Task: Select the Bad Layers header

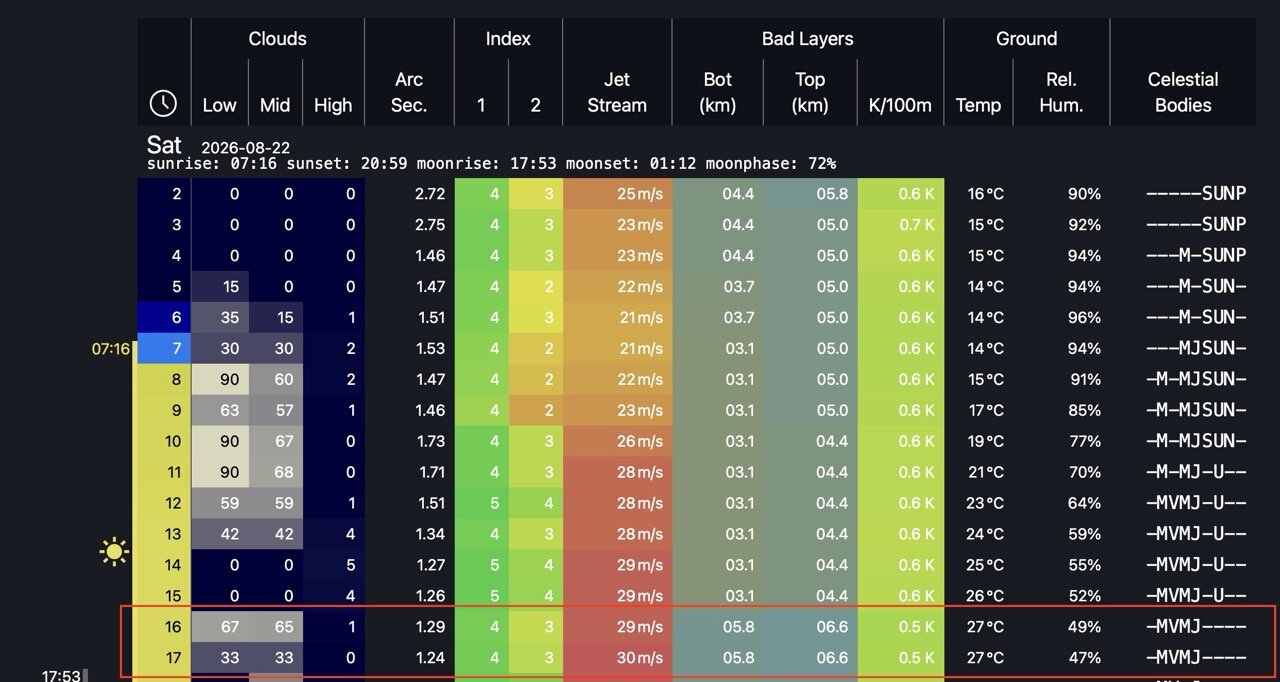Action: (x=807, y=39)
